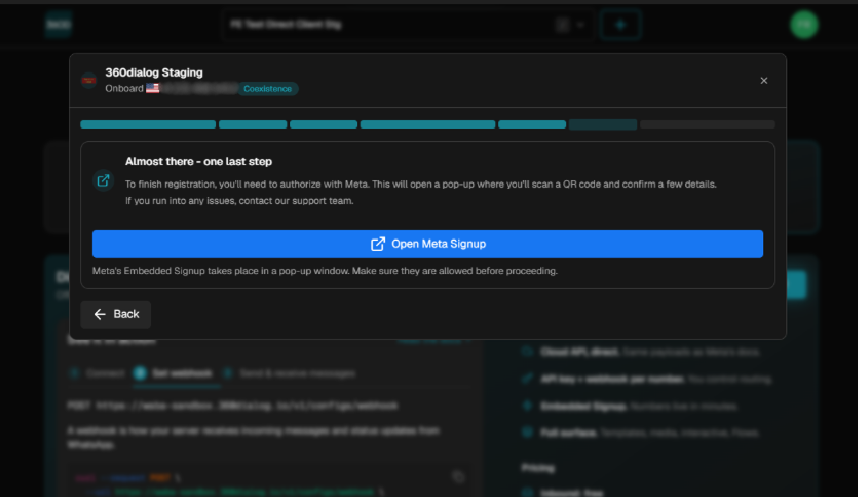
Task: Click the first progress step segment
Action: point(148,125)
